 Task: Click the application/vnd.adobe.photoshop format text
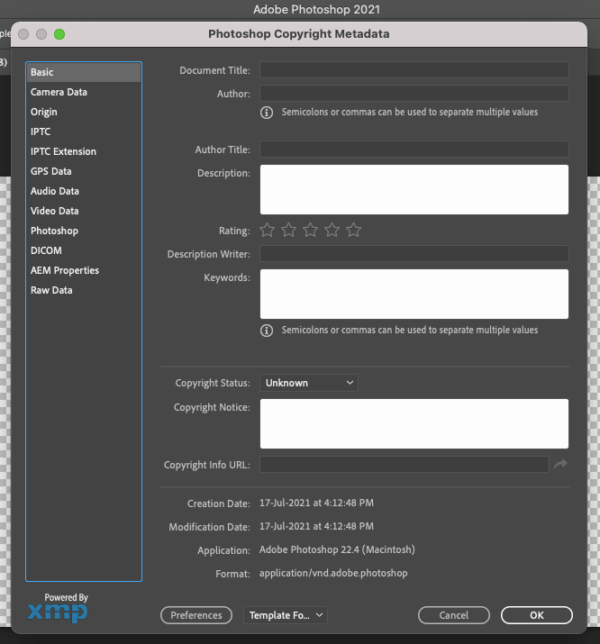click(333, 573)
